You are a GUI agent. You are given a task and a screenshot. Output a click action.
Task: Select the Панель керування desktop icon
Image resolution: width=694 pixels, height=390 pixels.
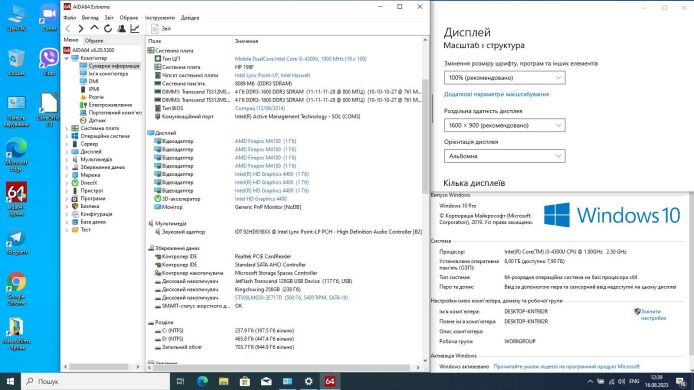click(x=16, y=111)
